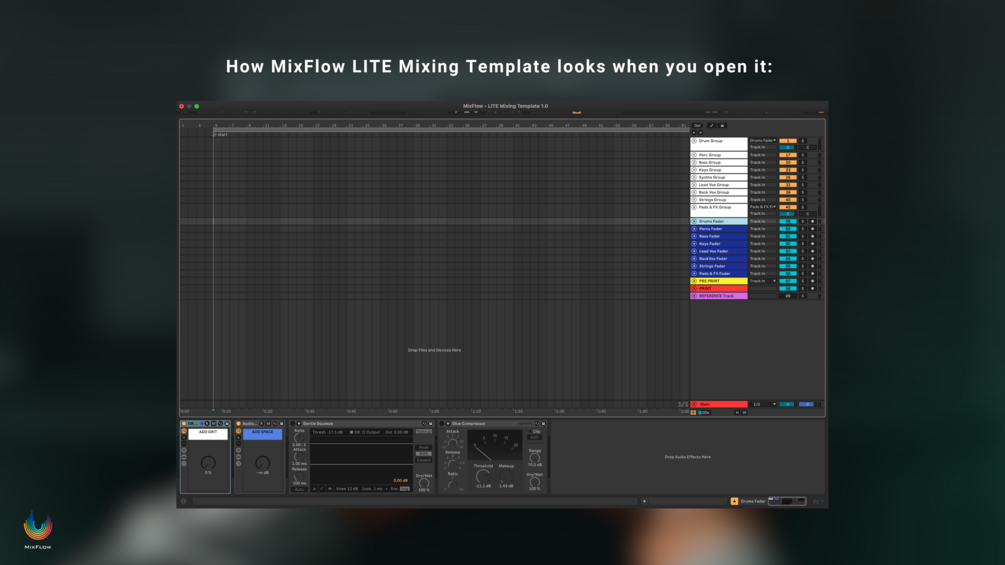Image resolution: width=1005 pixels, height=565 pixels.
Task: Click the Main track volume value
Action: click(787, 404)
